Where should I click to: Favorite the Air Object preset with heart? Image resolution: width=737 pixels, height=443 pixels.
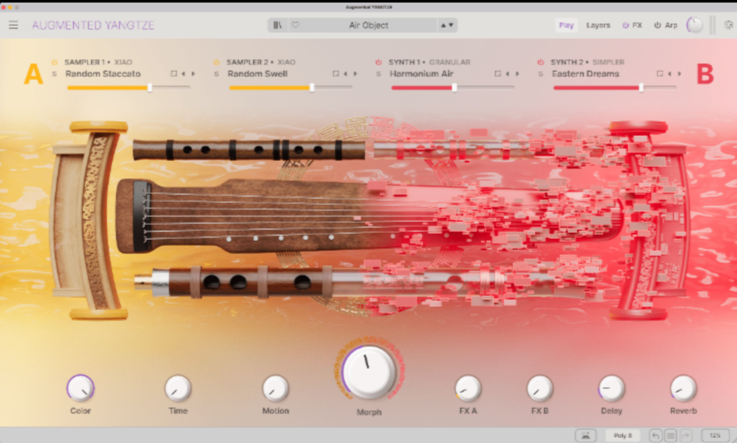(x=295, y=25)
